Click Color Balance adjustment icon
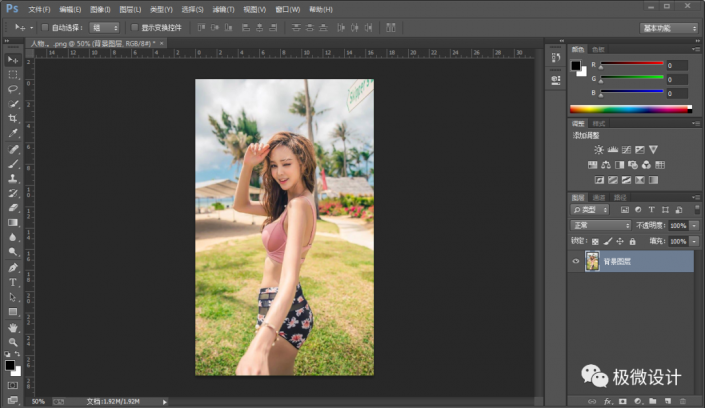Image resolution: width=705 pixels, height=408 pixels. [x=606, y=165]
